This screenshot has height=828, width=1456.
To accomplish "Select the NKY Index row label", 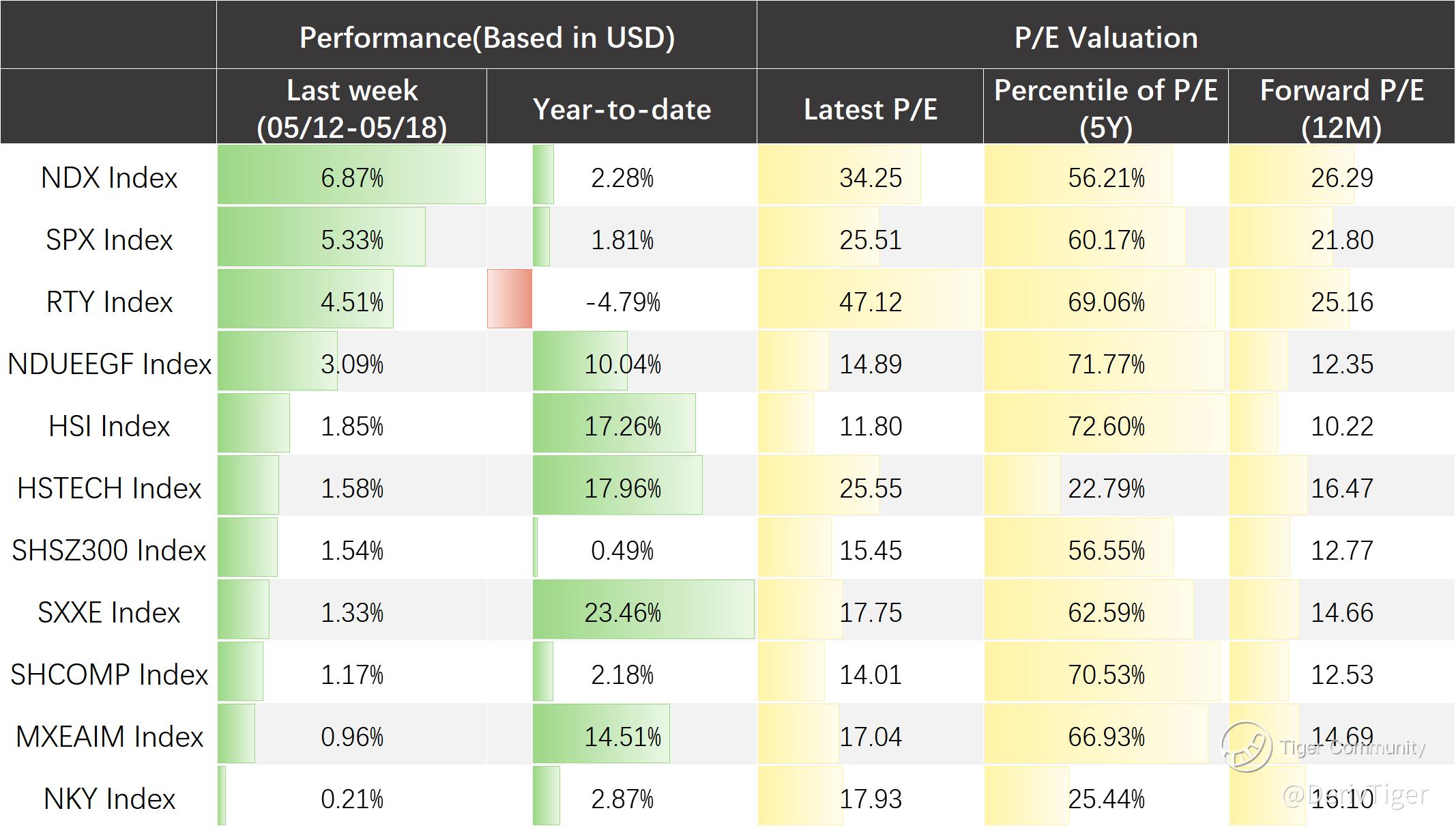I will [x=109, y=799].
